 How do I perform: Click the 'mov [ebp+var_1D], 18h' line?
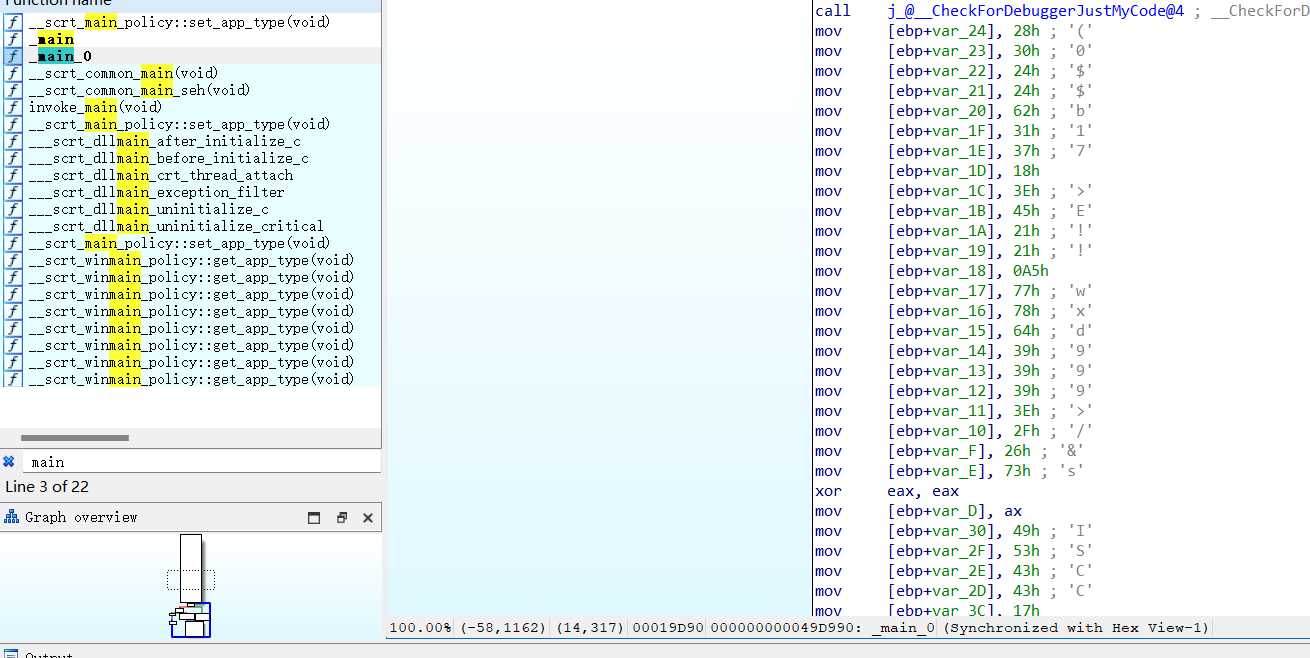click(927, 171)
